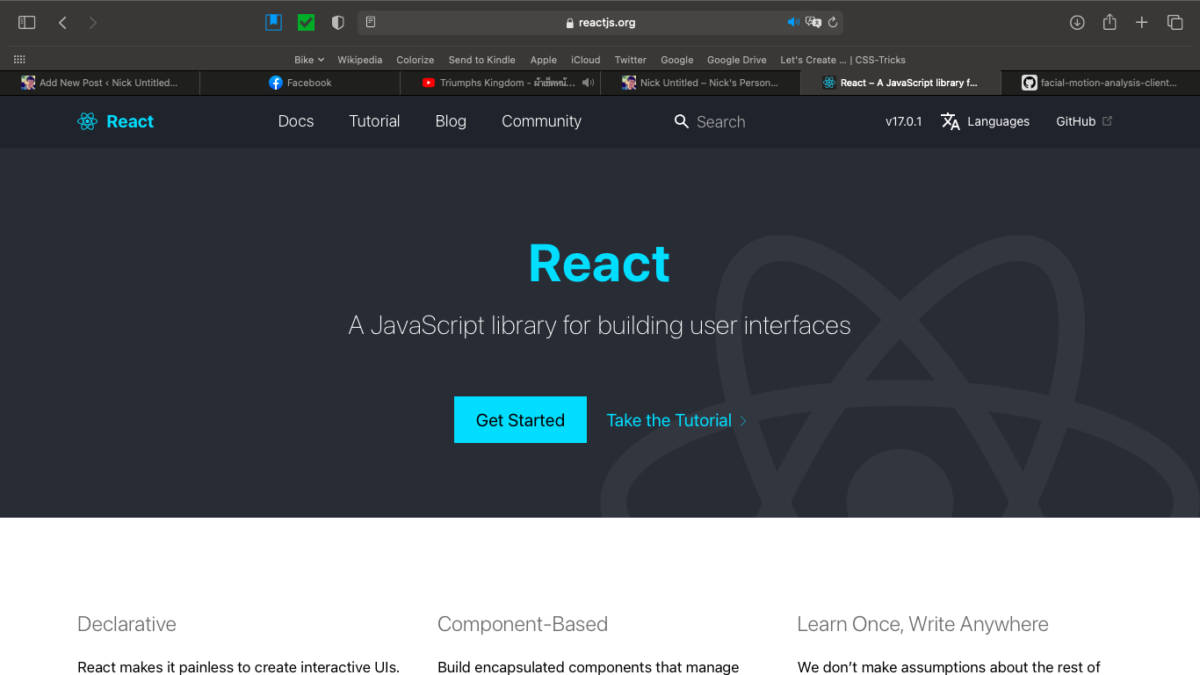Mute the Triumphs Kingdom YouTube tab
1200x675 pixels.
click(x=588, y=83)
